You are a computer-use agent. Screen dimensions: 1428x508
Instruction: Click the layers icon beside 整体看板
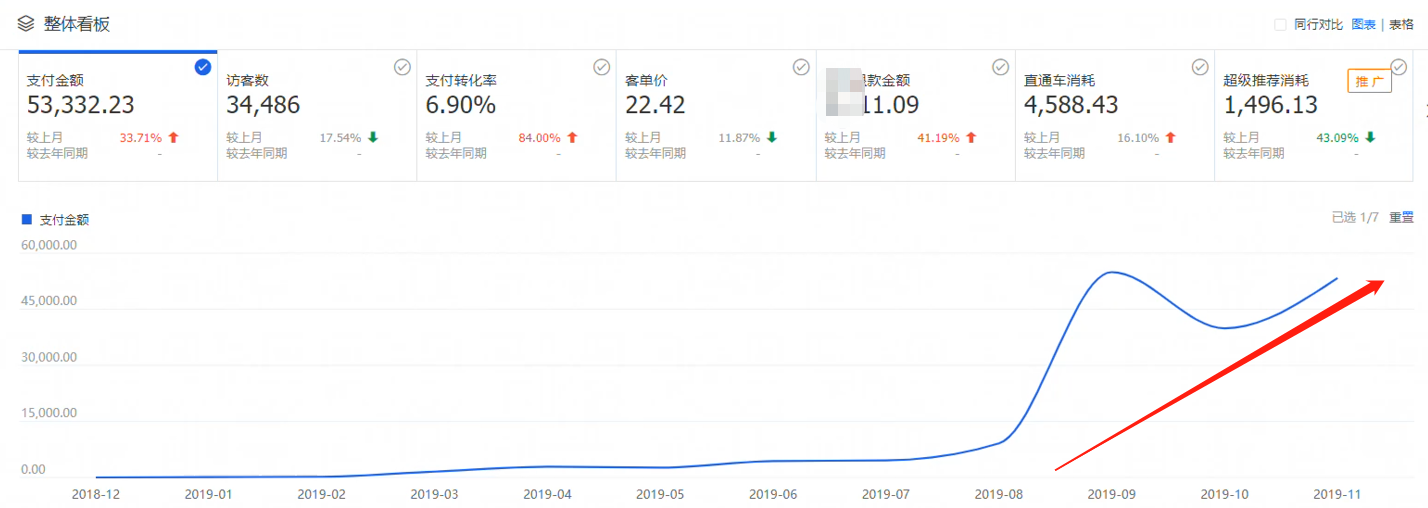click(25, 24)
